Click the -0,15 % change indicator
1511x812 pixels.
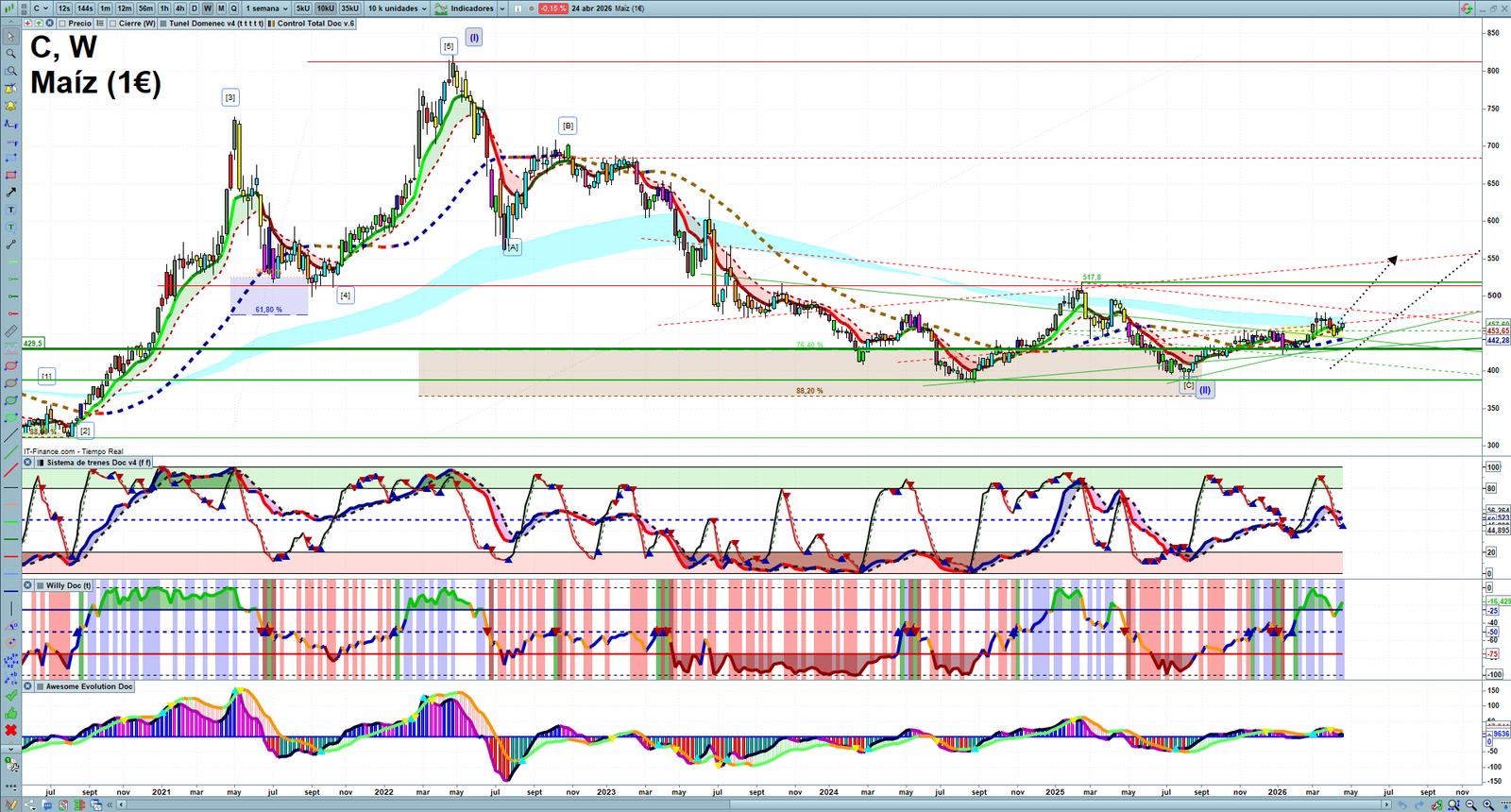point(552,8)
